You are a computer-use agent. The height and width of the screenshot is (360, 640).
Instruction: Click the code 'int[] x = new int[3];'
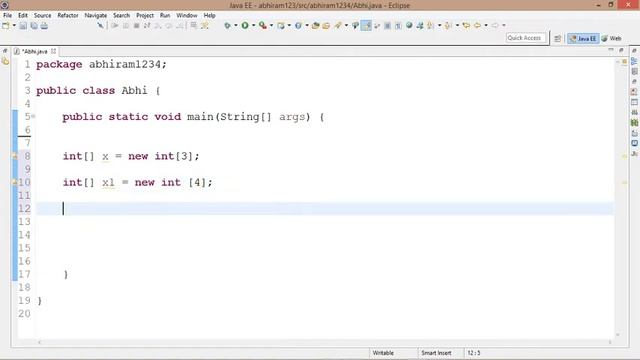pos(131,156)
